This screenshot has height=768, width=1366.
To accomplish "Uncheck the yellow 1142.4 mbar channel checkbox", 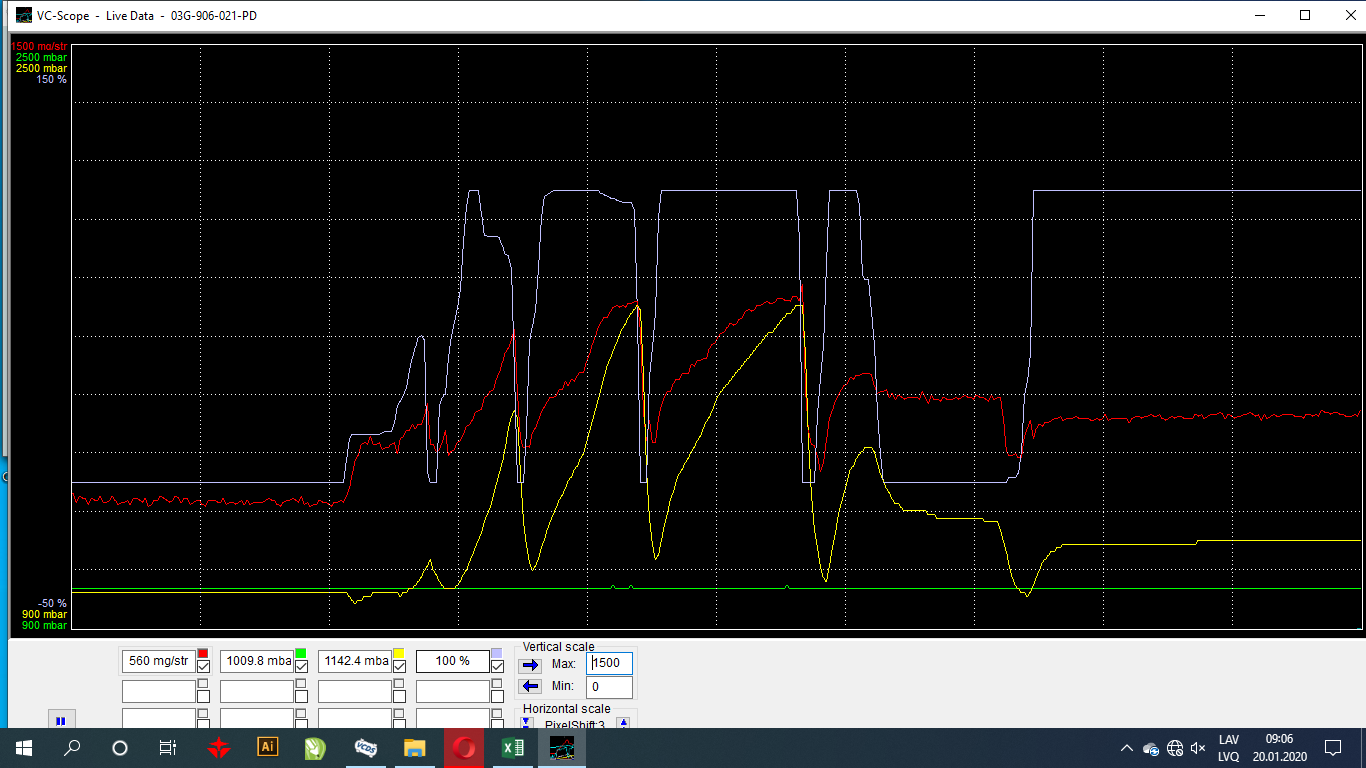I will (399, 667).
